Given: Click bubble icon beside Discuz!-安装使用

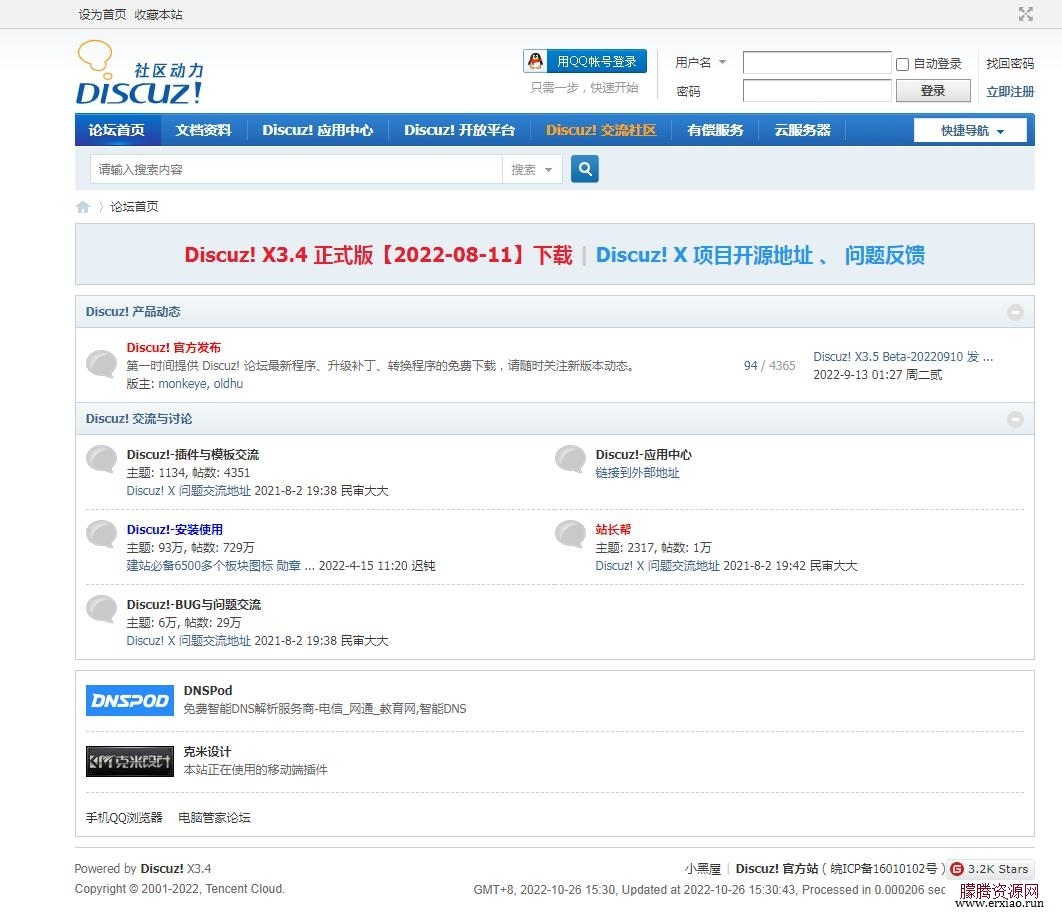Looking at the screenshot, I should coord(102,534).
